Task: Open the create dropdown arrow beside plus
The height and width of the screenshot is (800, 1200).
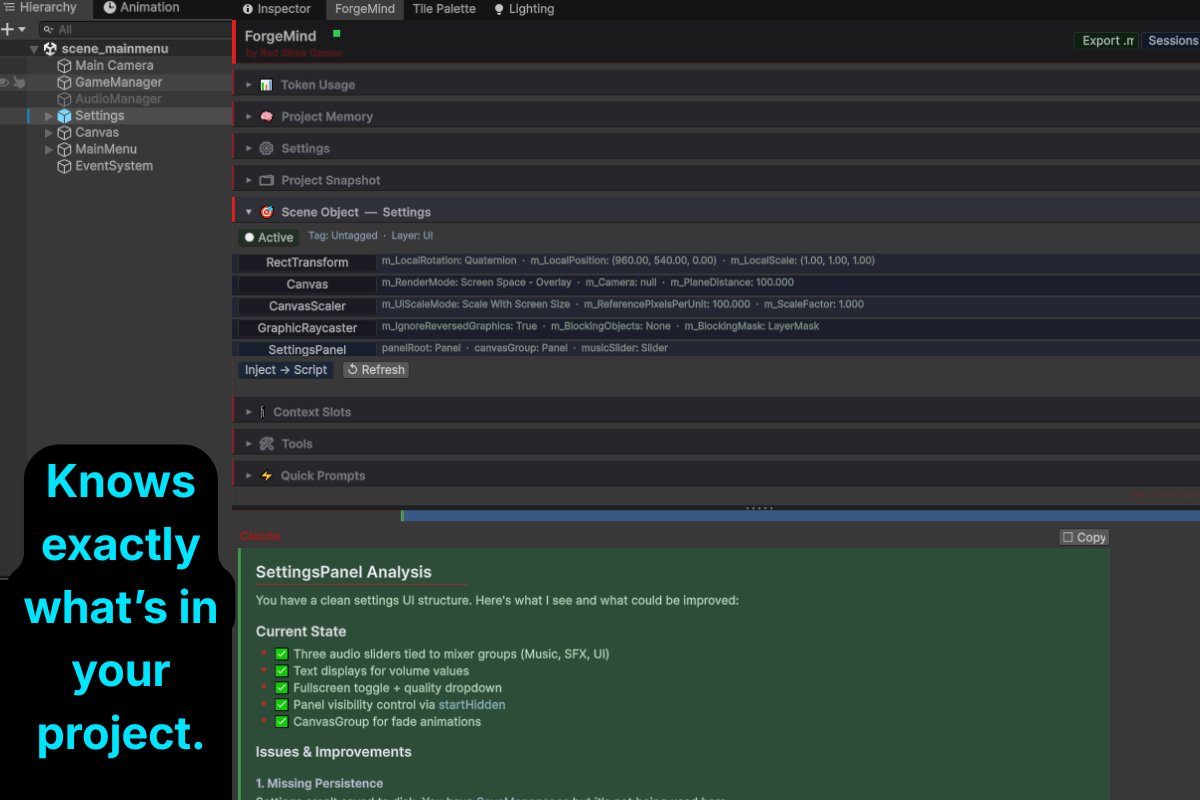Action: click(x=21, y=31)
